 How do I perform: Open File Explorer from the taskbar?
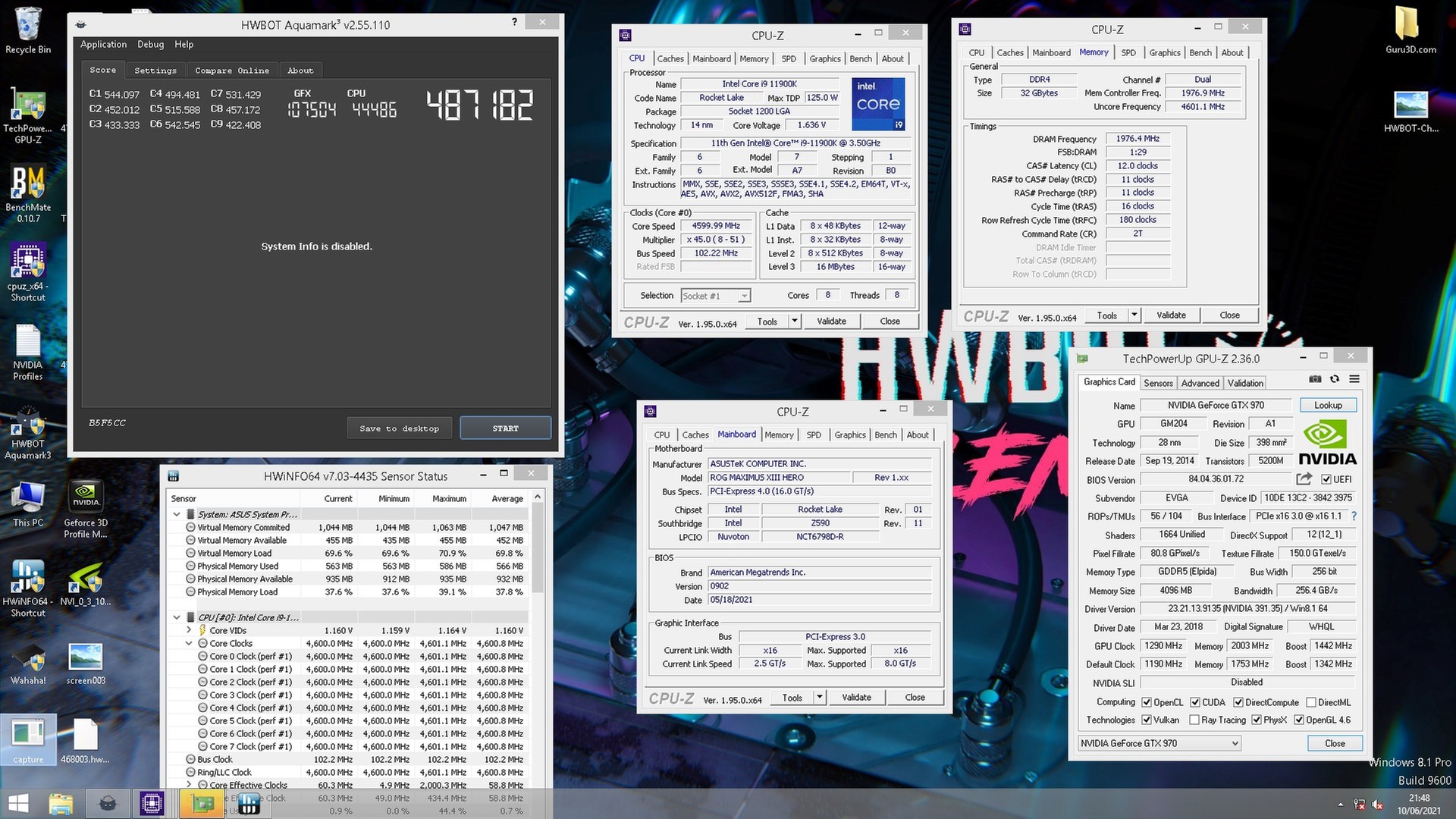[61, 804]
